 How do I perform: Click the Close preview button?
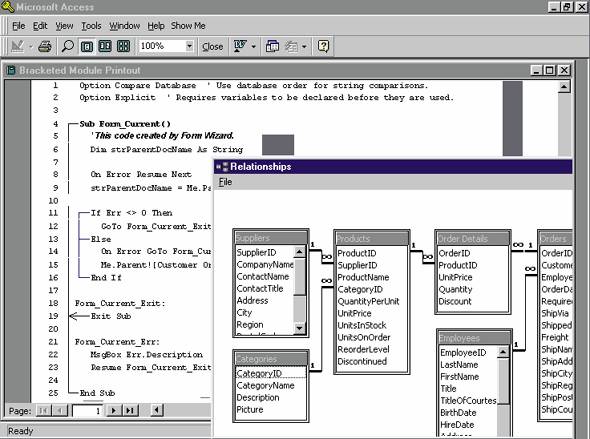tap(213, 47)
